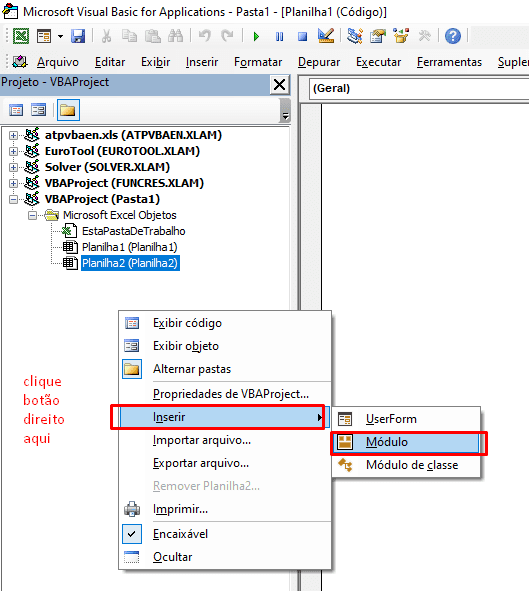This screenshot has height=591, width=529.
Task: Stop execution with Reset icon
Action: click(303, 37)
